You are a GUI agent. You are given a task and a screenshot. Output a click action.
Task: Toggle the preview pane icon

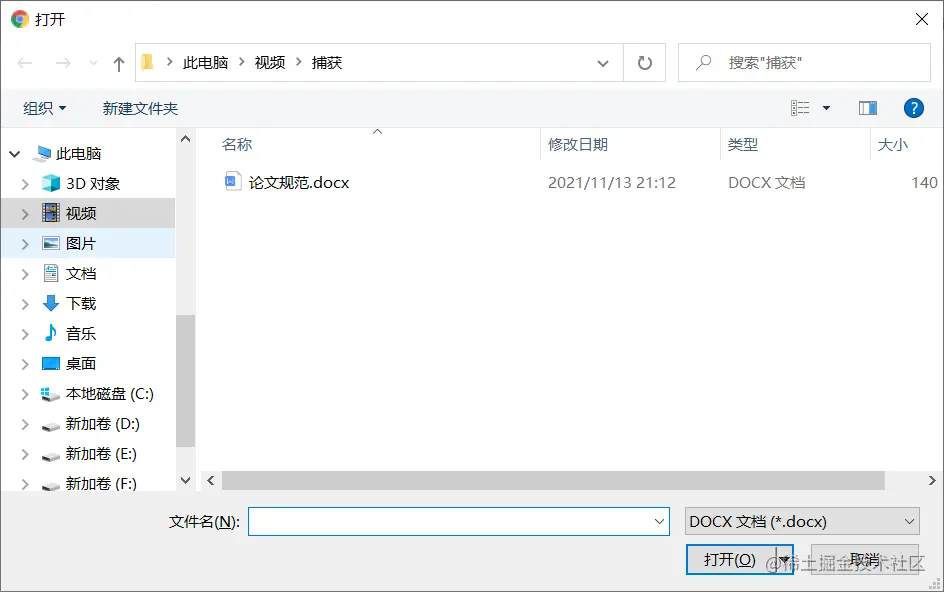(x=868, y=108)
